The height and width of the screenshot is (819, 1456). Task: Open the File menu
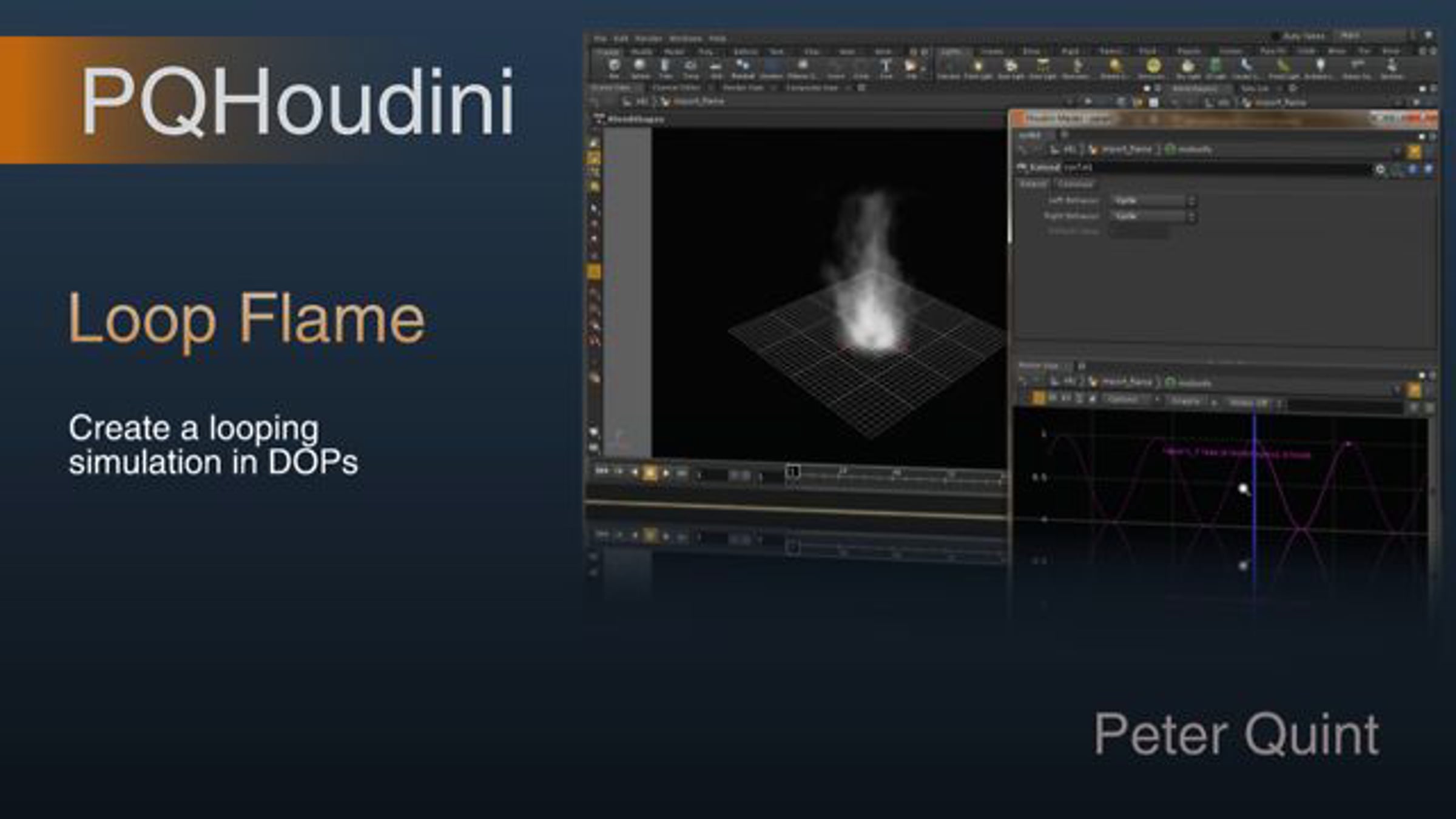[x=600, y=38]
